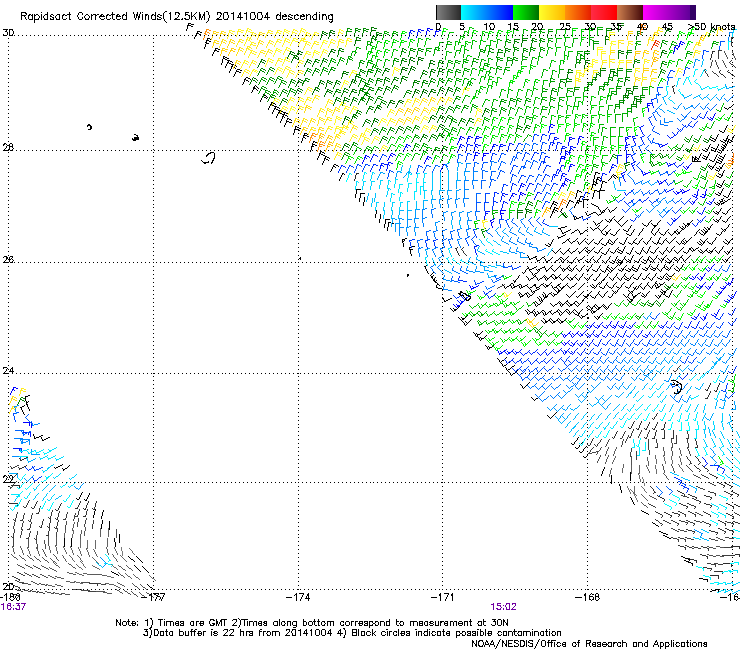Click the NOAA/NESDIS credit text
The height and width of the screenshot is (650, 740).
click(x=589, y=644)
